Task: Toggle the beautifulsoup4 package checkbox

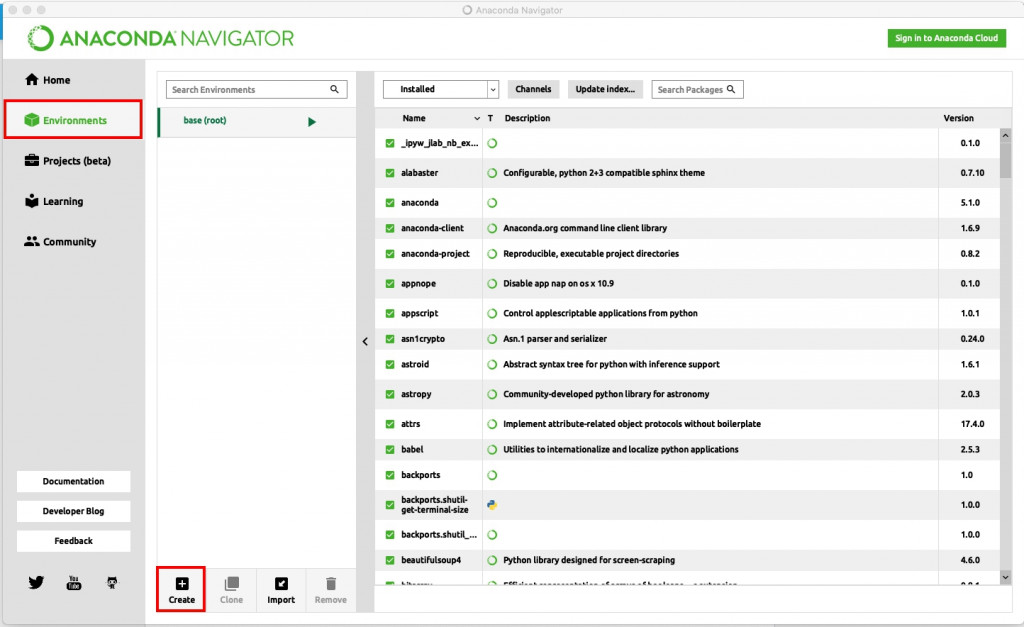Action: [x=390, y=560]
